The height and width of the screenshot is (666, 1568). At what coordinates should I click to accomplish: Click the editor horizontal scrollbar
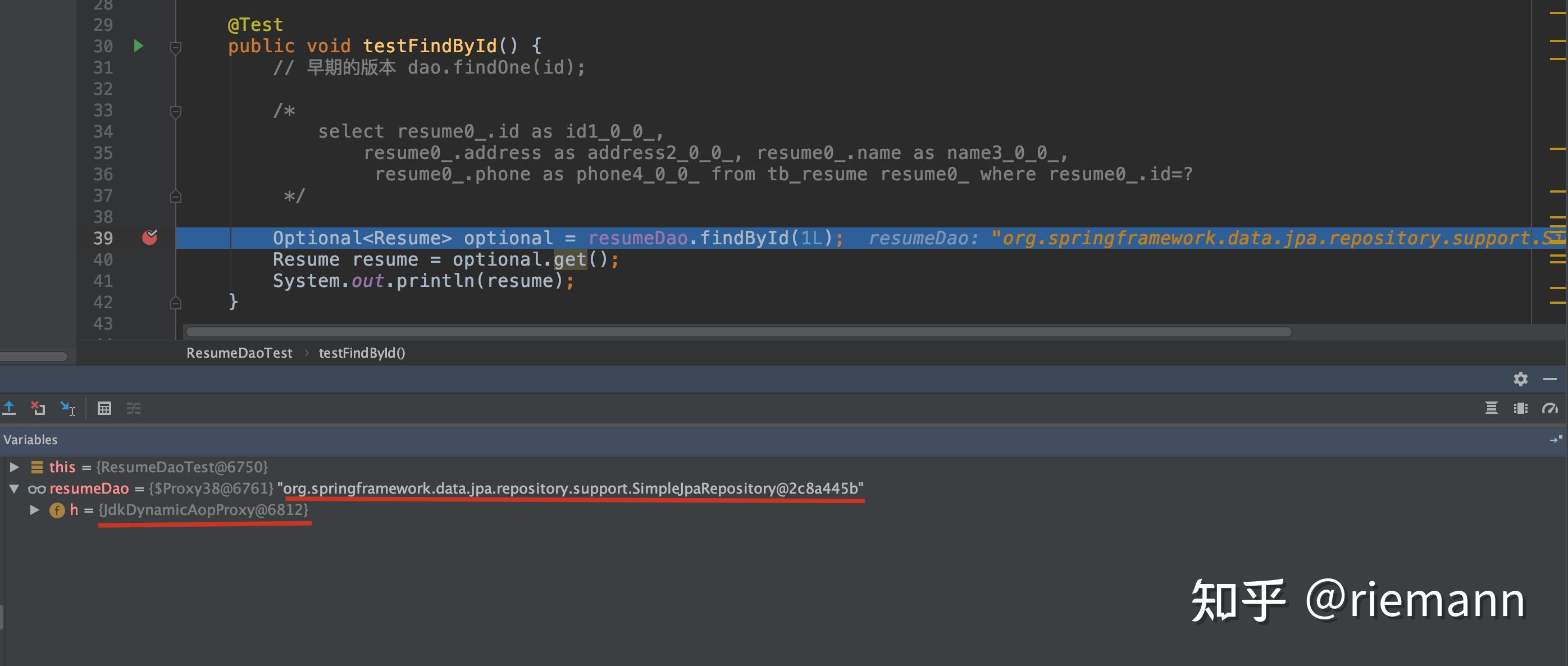(738, 332)
